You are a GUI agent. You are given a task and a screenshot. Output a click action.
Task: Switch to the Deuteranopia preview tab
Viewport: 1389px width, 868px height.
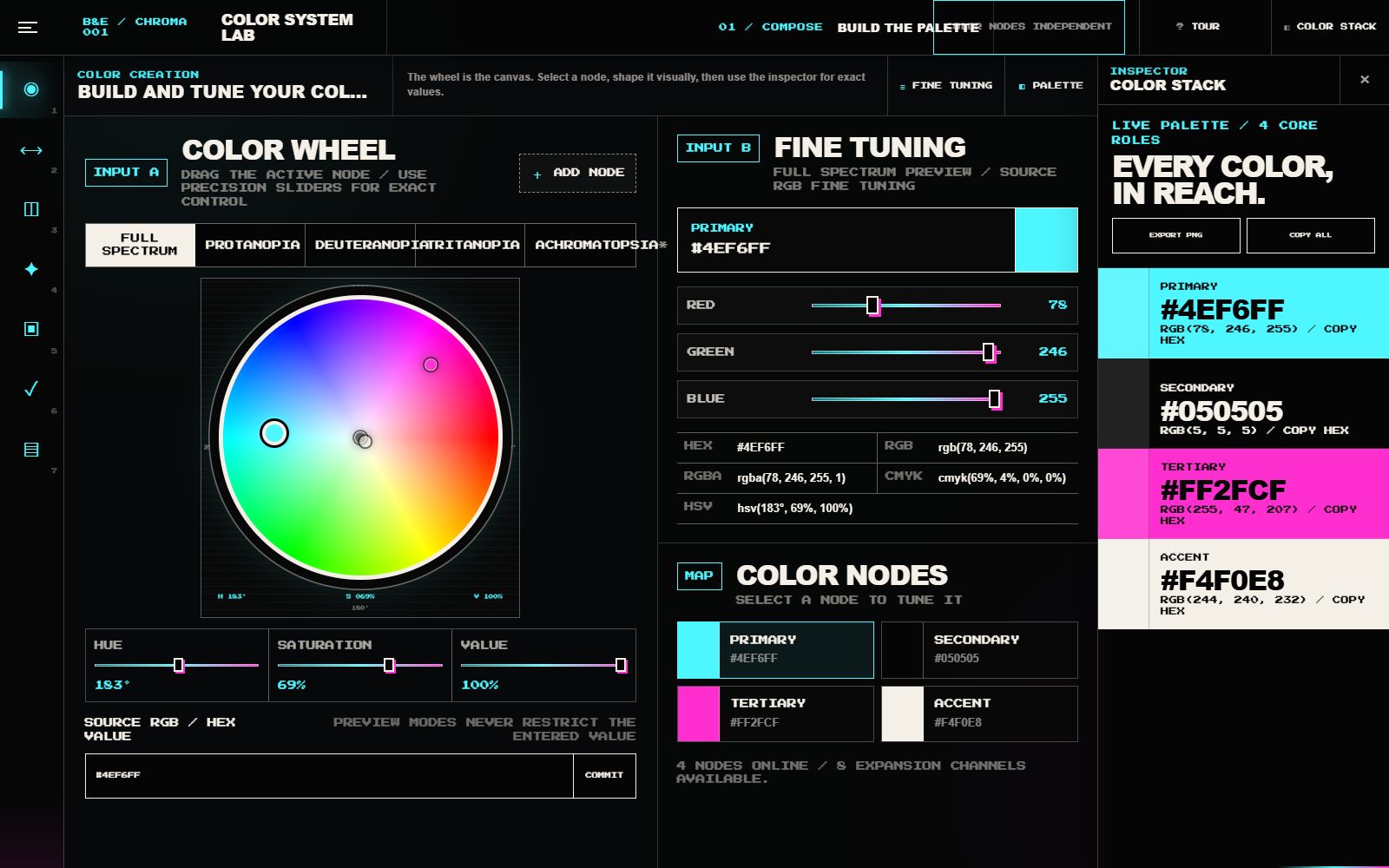point(360,245)
